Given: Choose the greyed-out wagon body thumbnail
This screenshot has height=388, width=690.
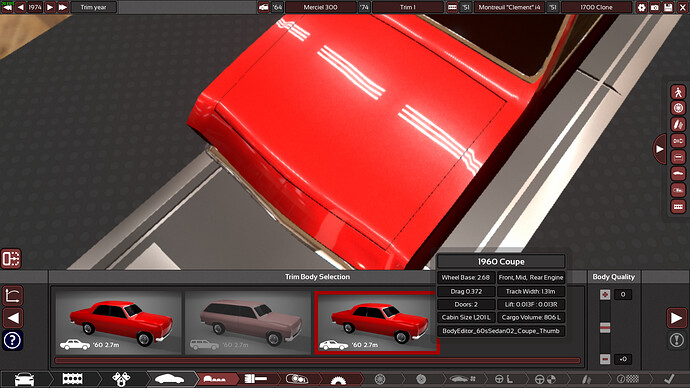Looking at the screenshot, I should 248,322.
